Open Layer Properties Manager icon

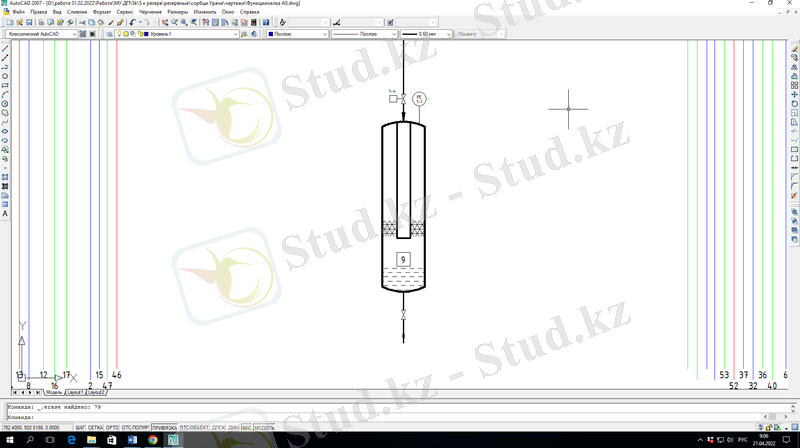coord(109,34)
